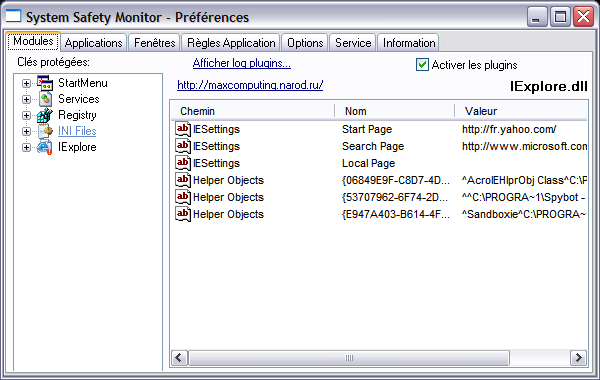The image size is (600, 380).
Task: Select the INI Files module icon
Action: [x=45, y=131]
